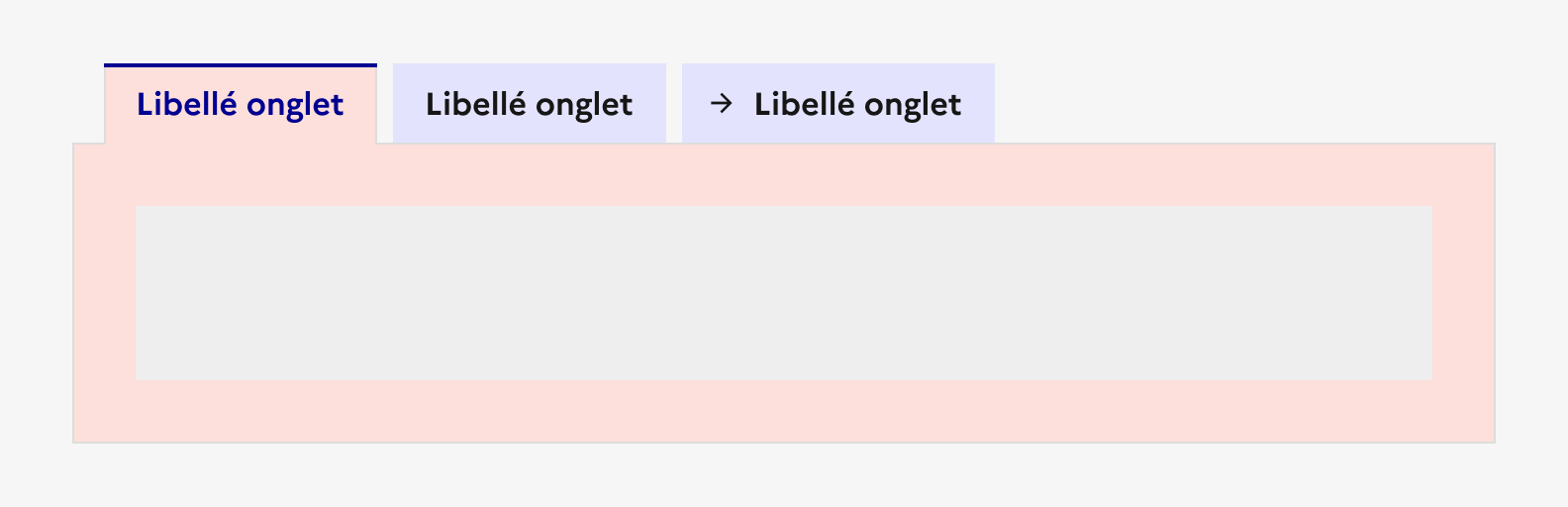Click the "Libellé onglet" text beside the arrow icon
The image size is (1568, 507).
tap(857, 104)
